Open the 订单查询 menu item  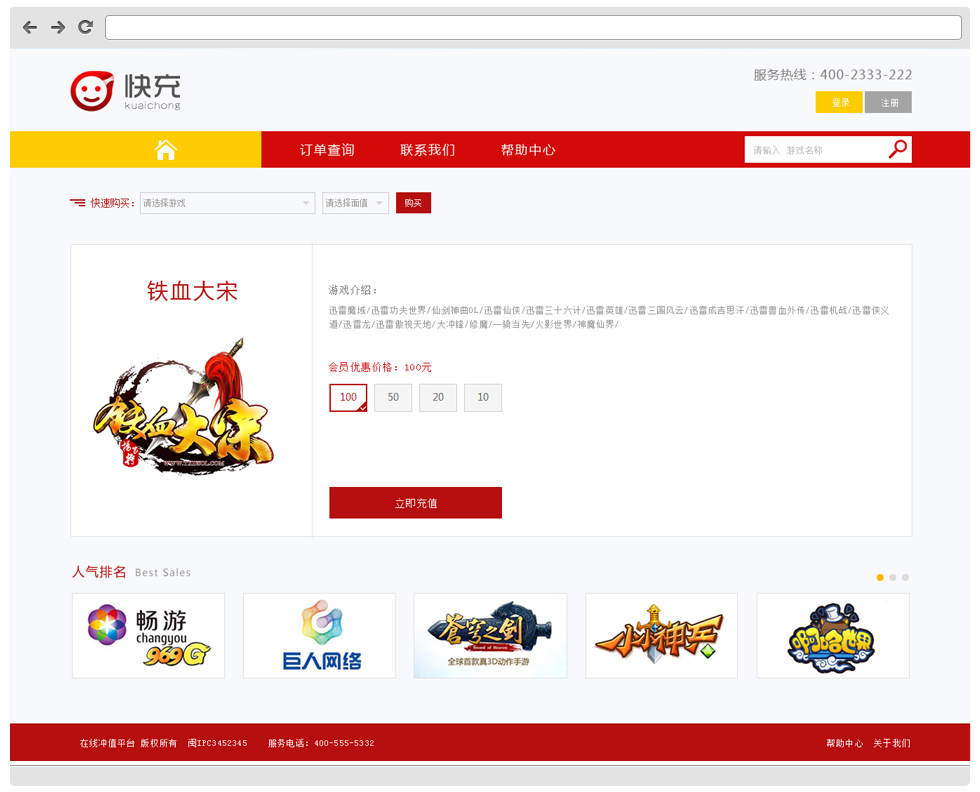click(x=327, y=150)
